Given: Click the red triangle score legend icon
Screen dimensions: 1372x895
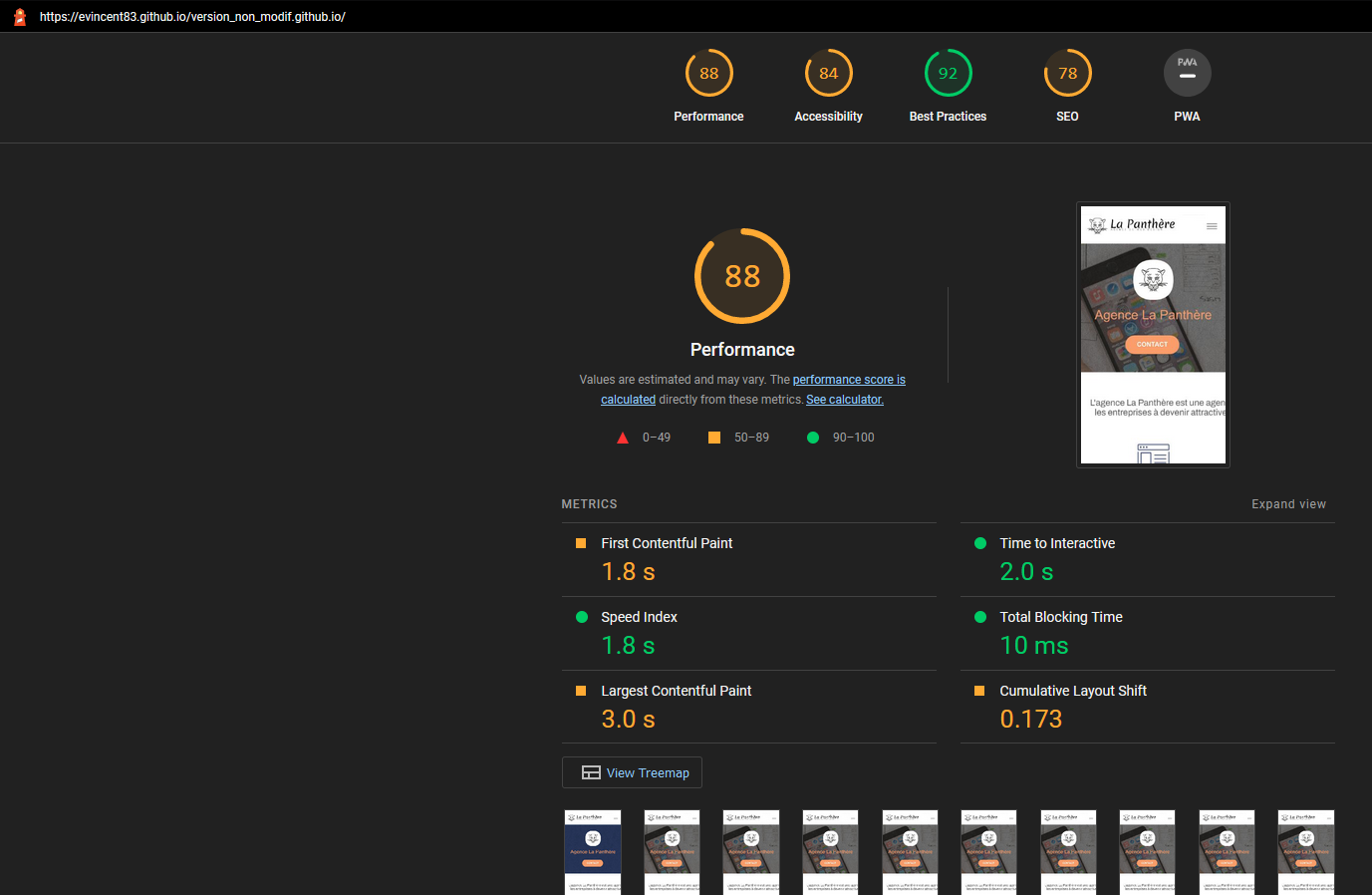Looking at the screenshot, I should (623, 437).
